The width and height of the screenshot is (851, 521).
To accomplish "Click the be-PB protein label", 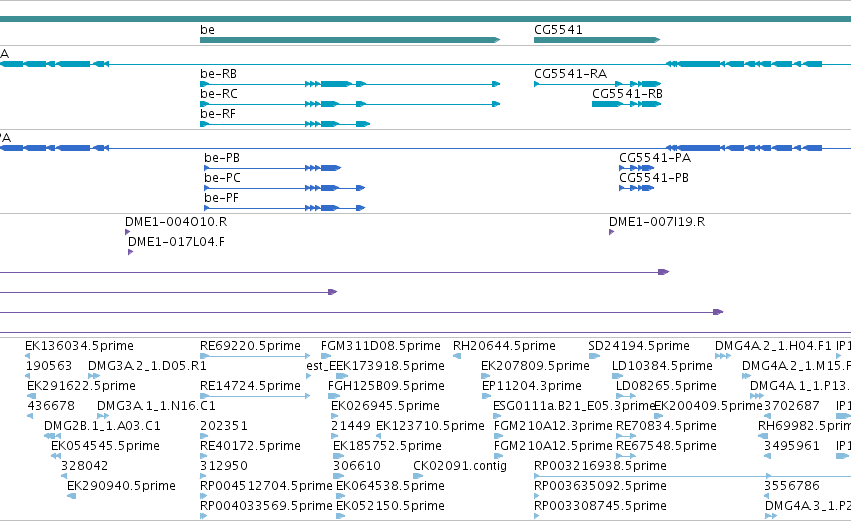I will [x=222, y=158].
